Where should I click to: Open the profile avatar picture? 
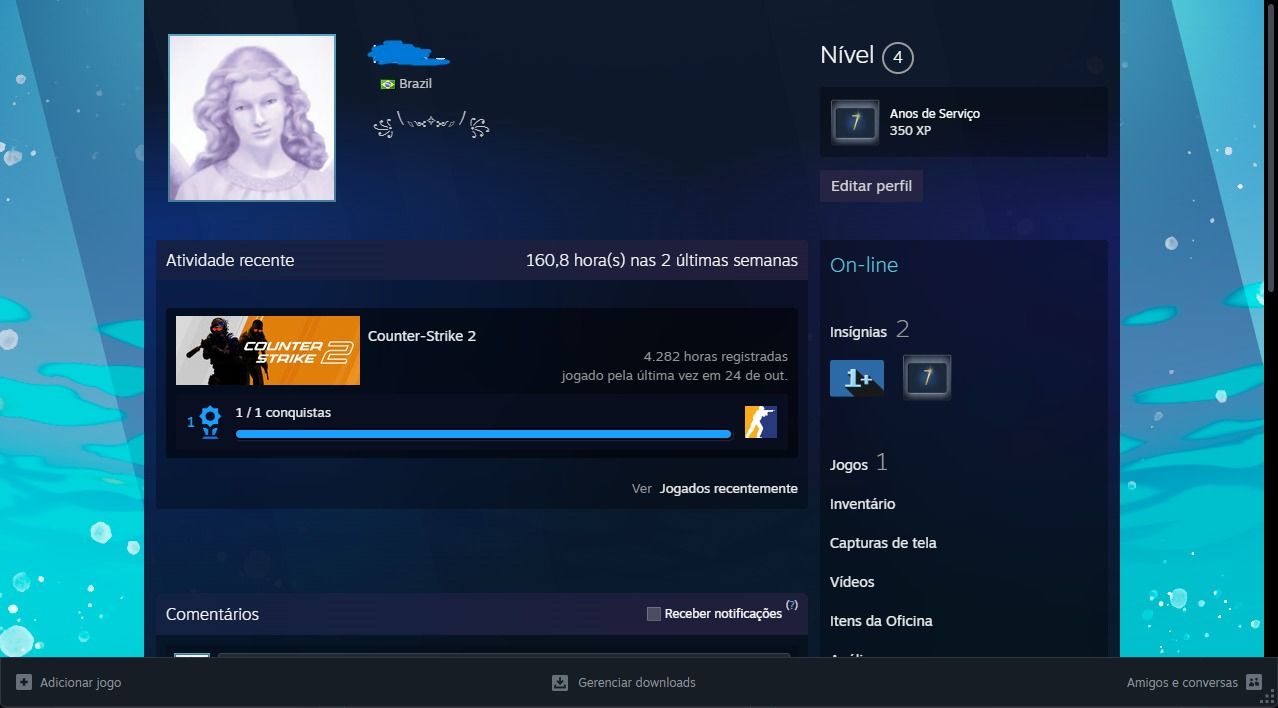(x=252, y=118)
